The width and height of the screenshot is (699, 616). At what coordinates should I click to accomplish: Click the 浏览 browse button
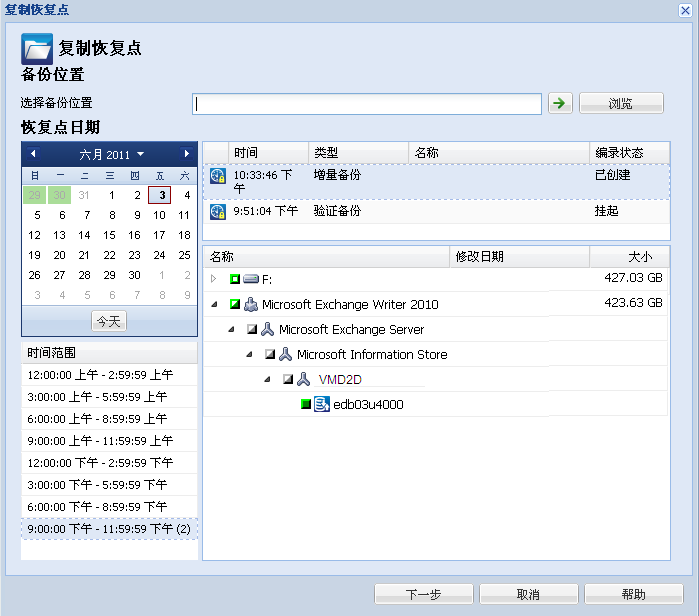[x=621, y=103]
